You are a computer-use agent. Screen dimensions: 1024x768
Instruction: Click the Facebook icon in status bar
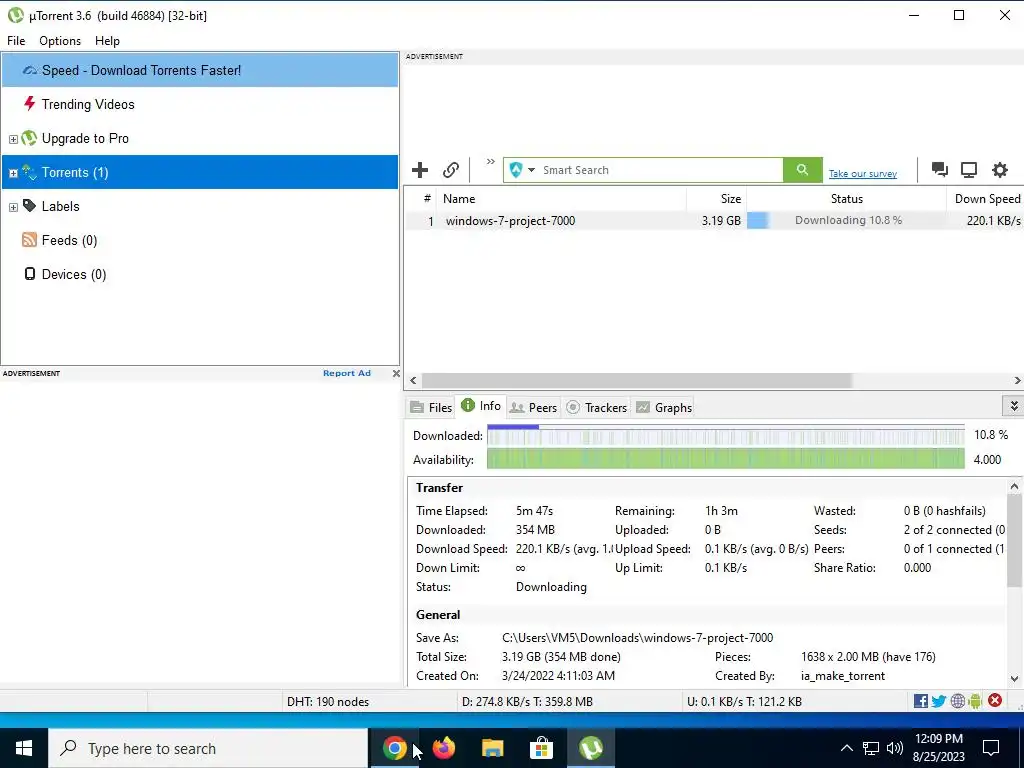[x=921, y=701]
